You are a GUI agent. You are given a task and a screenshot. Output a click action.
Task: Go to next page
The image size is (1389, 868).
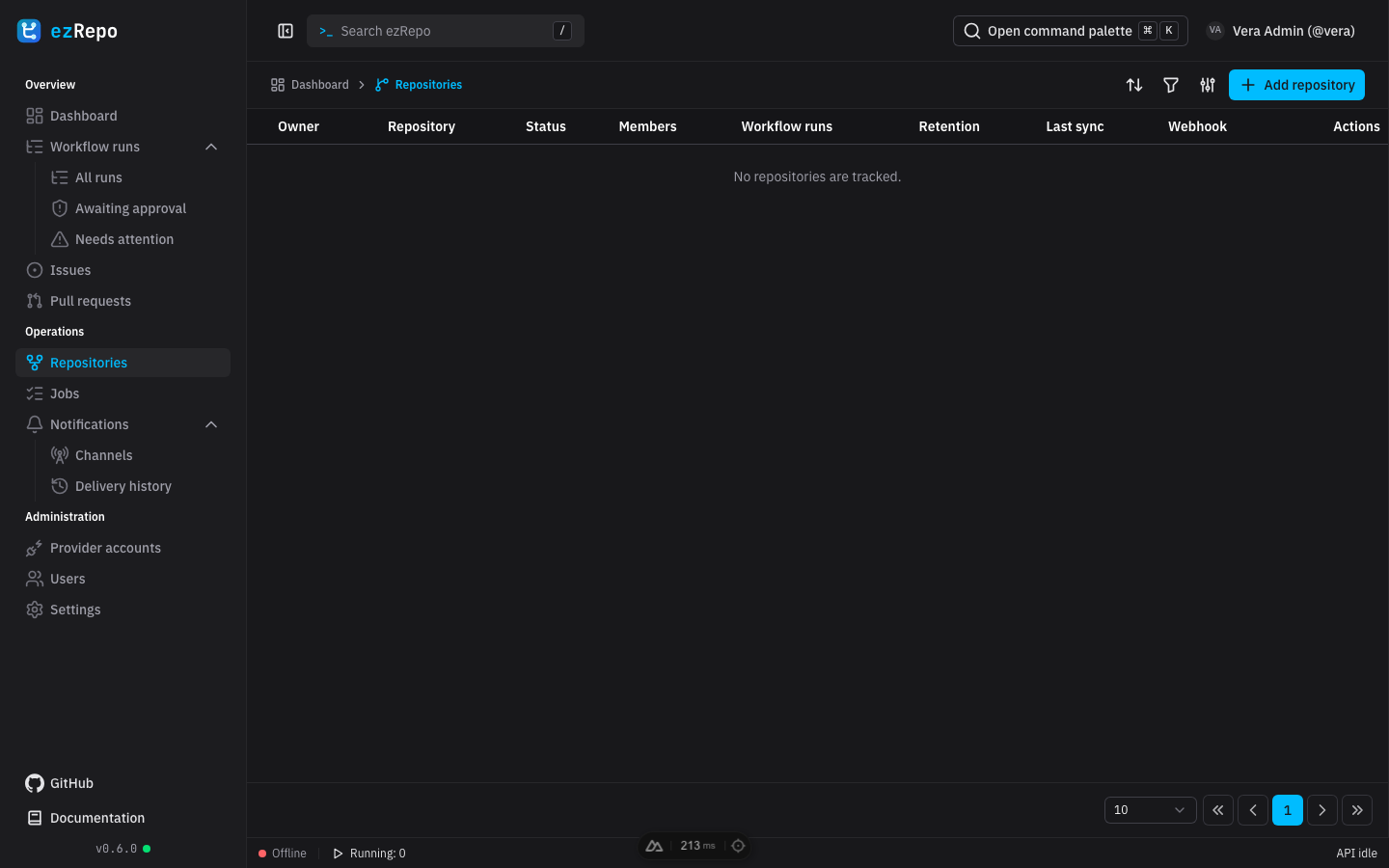(1322, 810)
